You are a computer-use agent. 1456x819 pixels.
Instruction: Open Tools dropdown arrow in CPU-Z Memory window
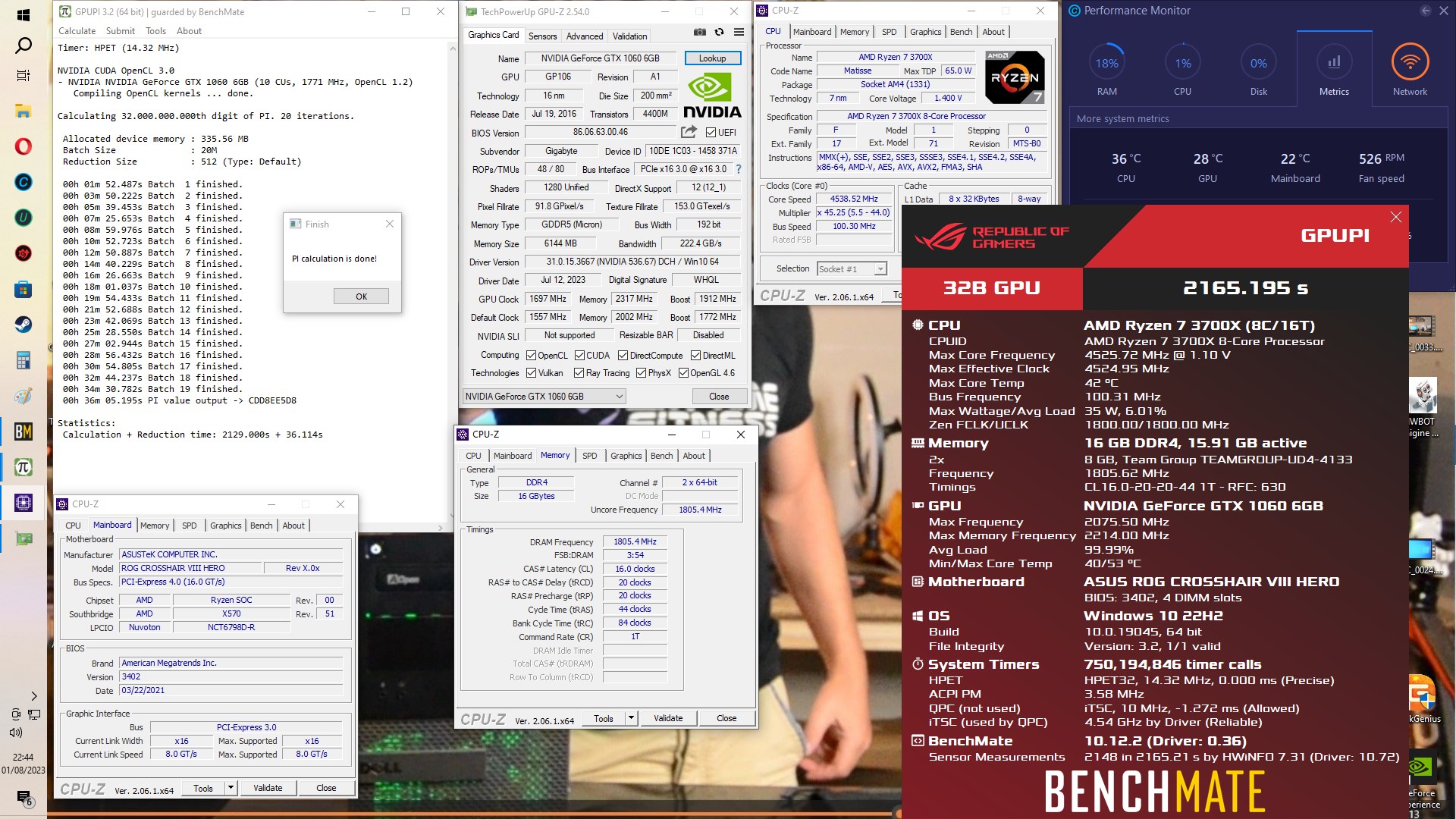coord(630,718)
